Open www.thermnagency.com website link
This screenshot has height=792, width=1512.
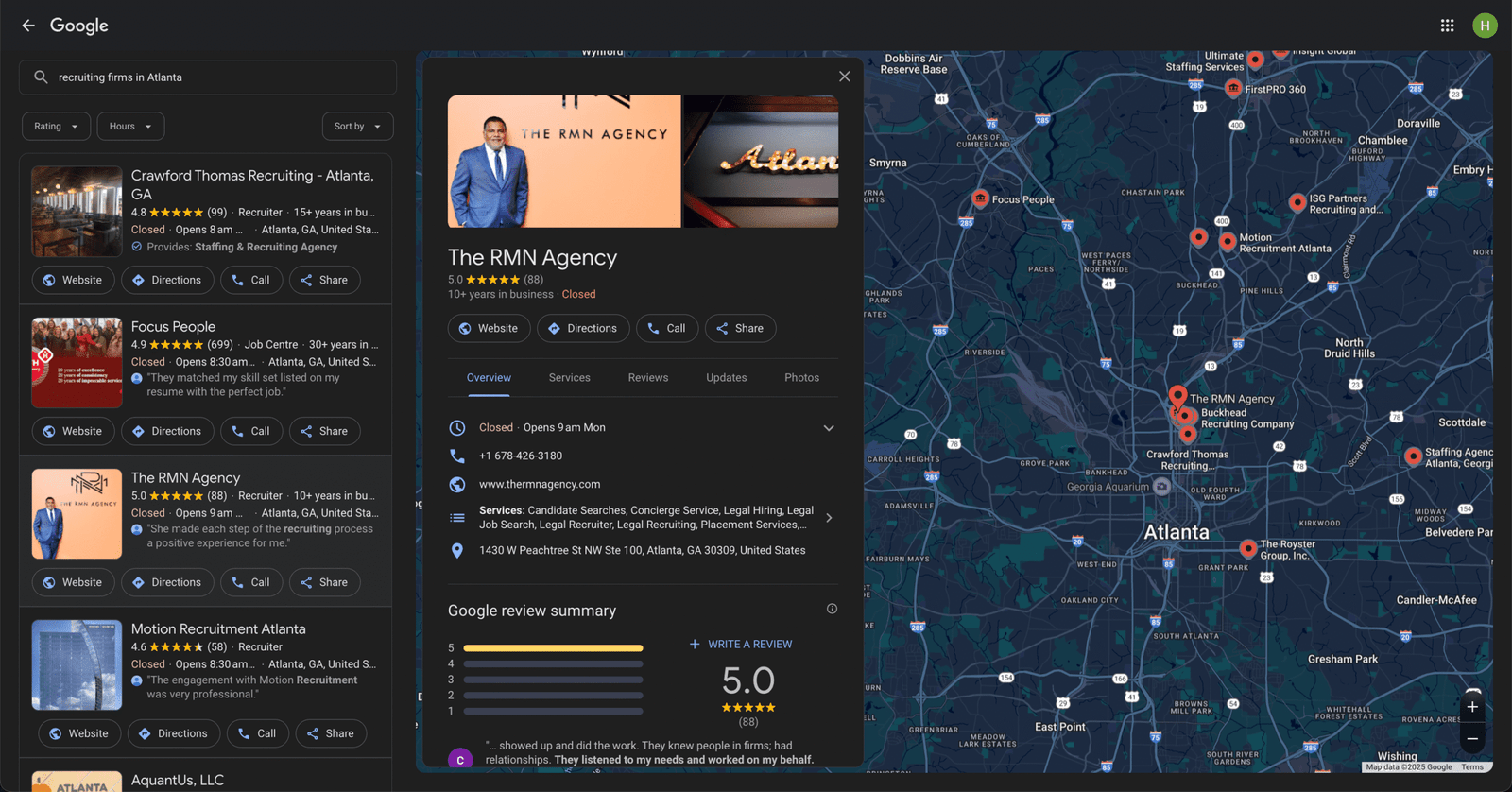(x=540, y=485)
